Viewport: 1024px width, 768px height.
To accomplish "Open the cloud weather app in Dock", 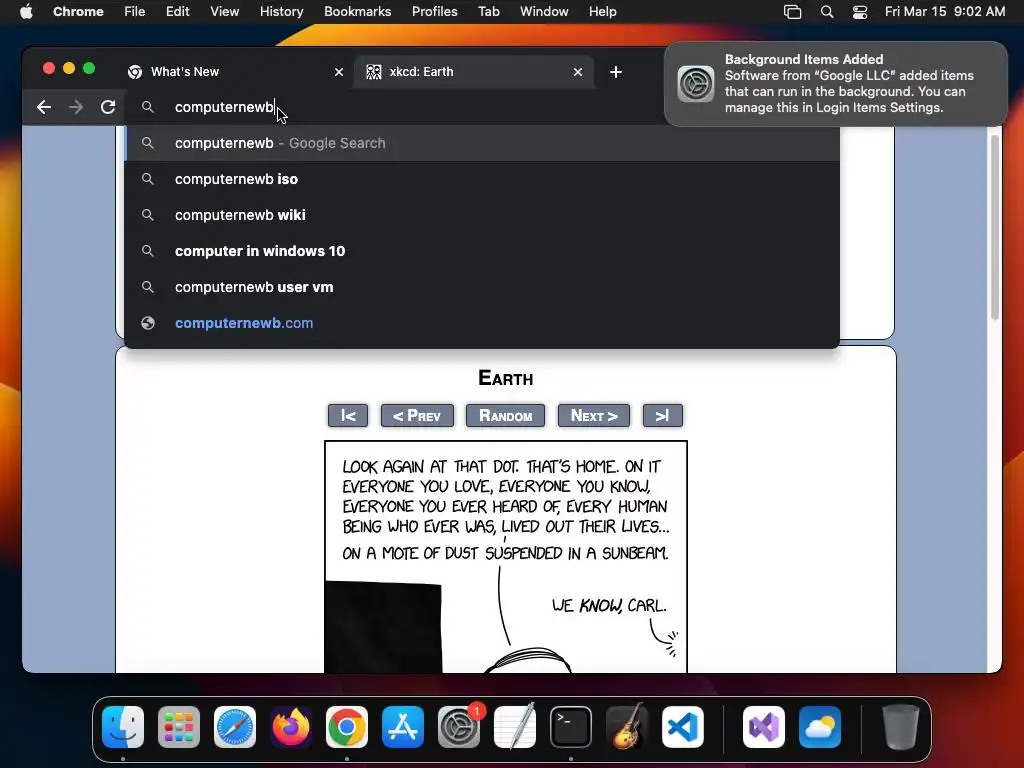I will (820, 727).
